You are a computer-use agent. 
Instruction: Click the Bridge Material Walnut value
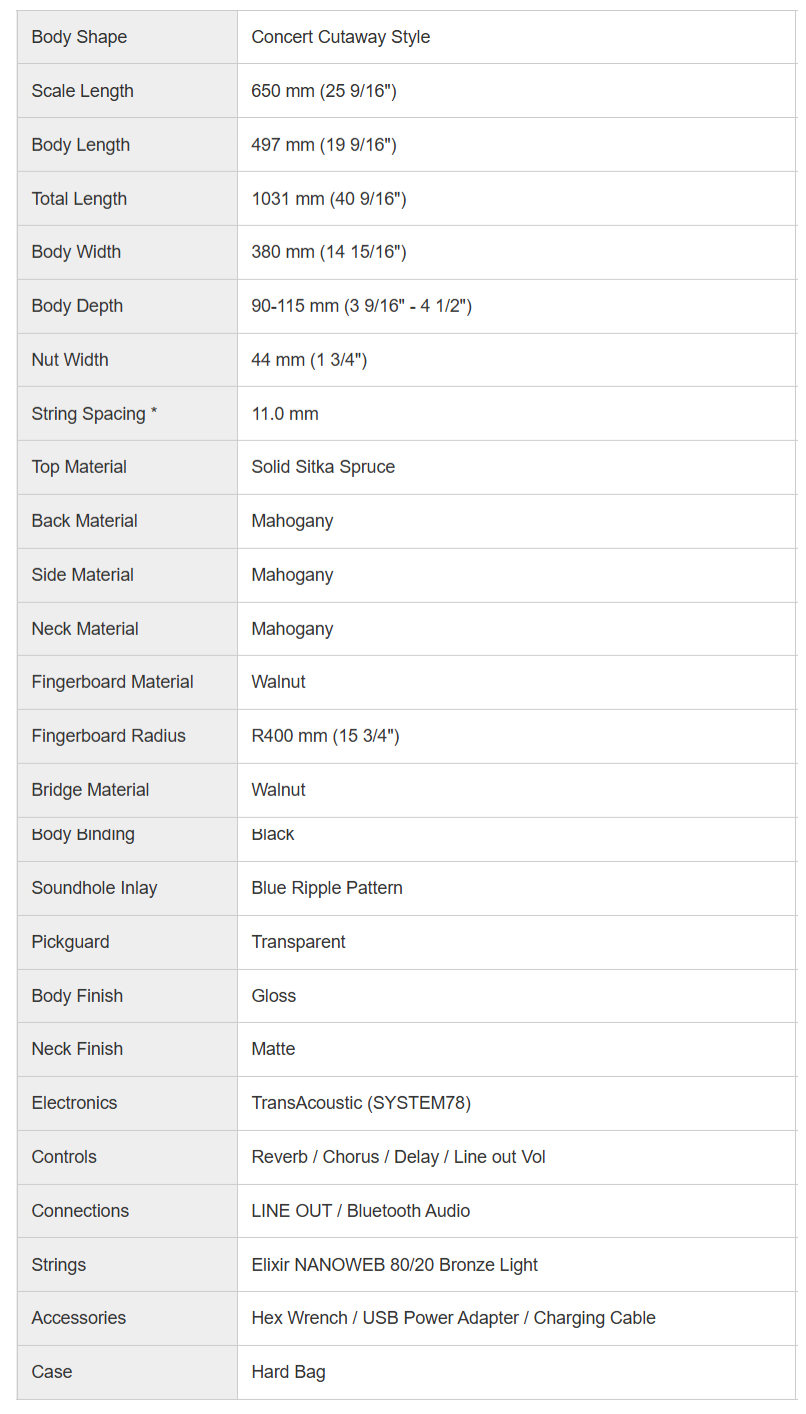pyautogui.click(x=278, y=790)
